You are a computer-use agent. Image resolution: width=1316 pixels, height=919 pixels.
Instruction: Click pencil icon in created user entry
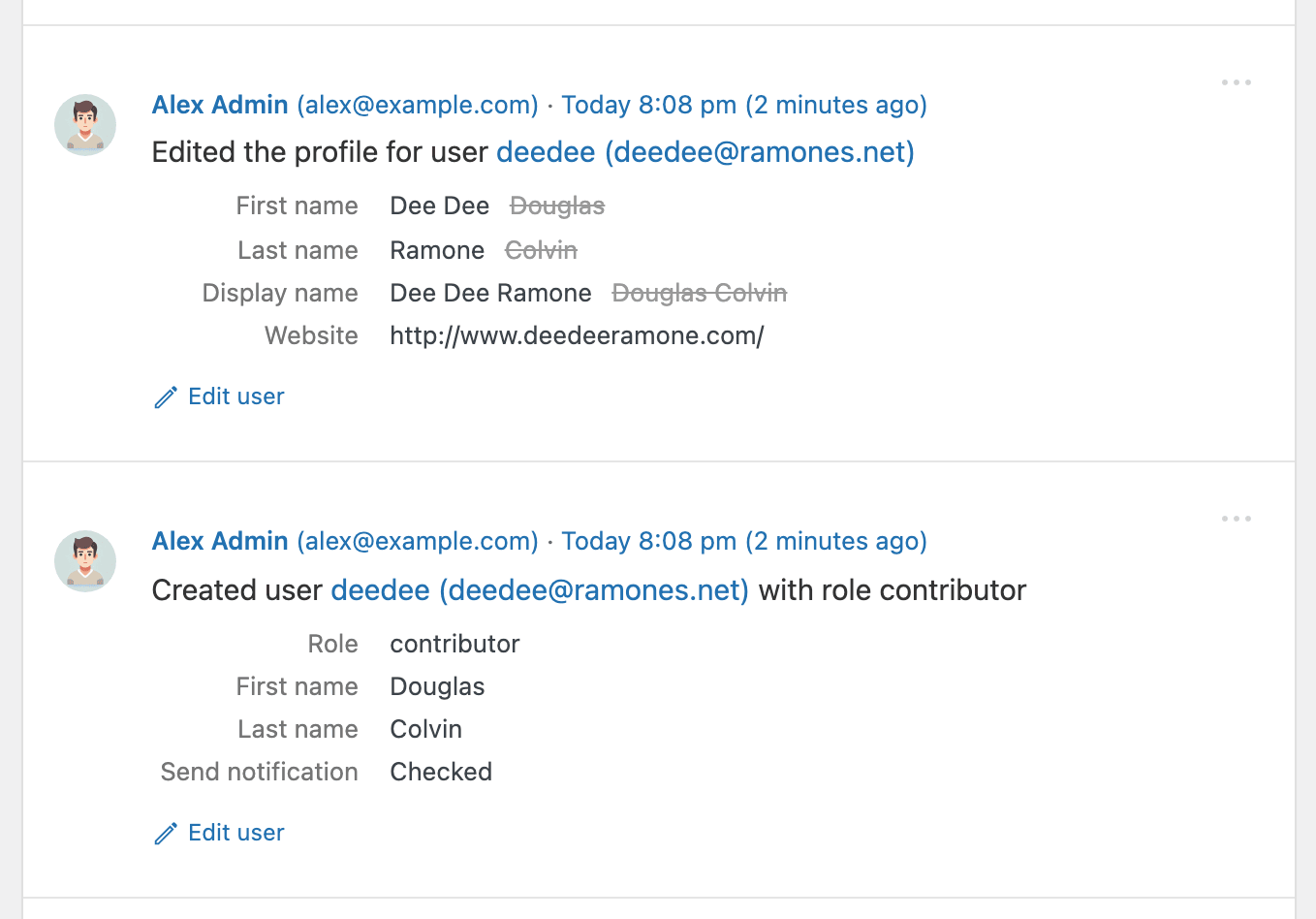pyautogui.click(x=166, y=834)
